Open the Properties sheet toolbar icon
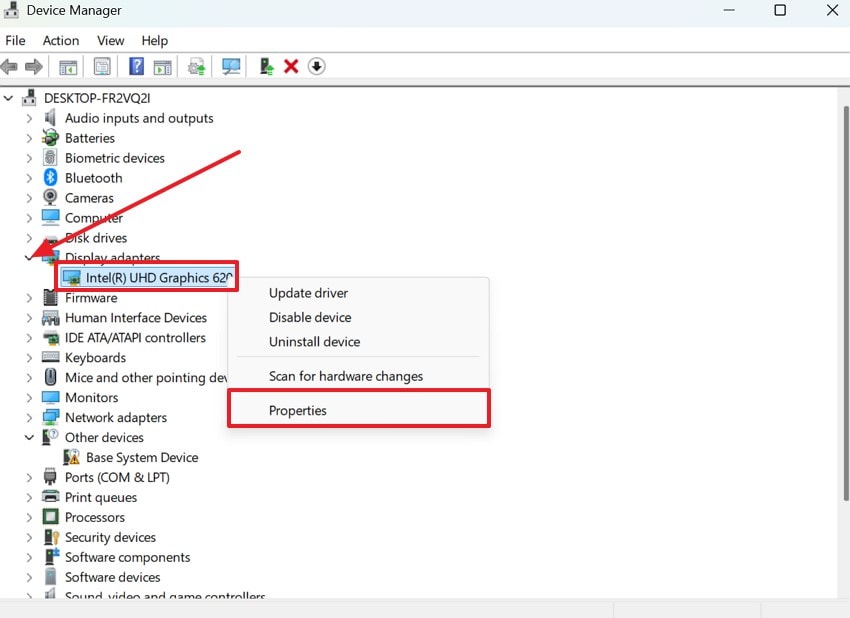The height and width of the screenshot is (618, 850). (102, 67)
